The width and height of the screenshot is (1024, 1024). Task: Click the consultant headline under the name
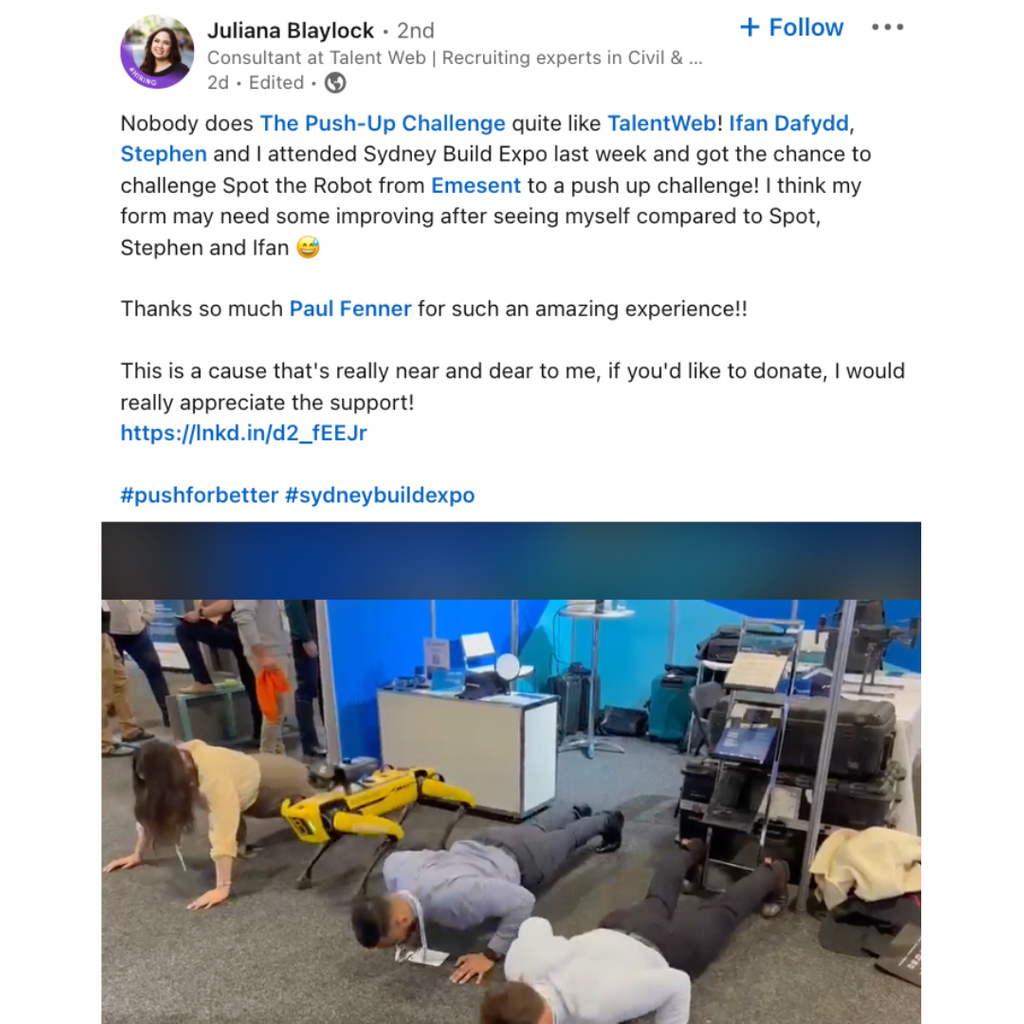pos(455,58)
